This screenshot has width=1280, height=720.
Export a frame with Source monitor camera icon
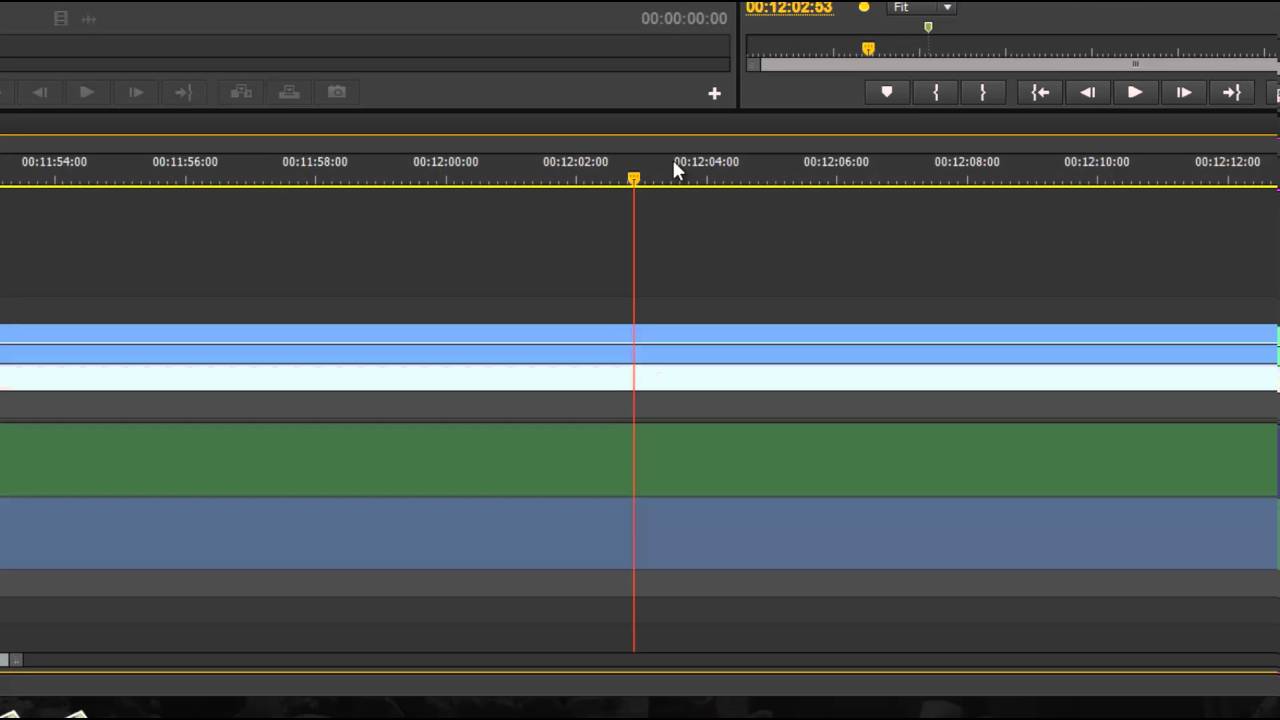pyautogui.click(x=337, y=92)
